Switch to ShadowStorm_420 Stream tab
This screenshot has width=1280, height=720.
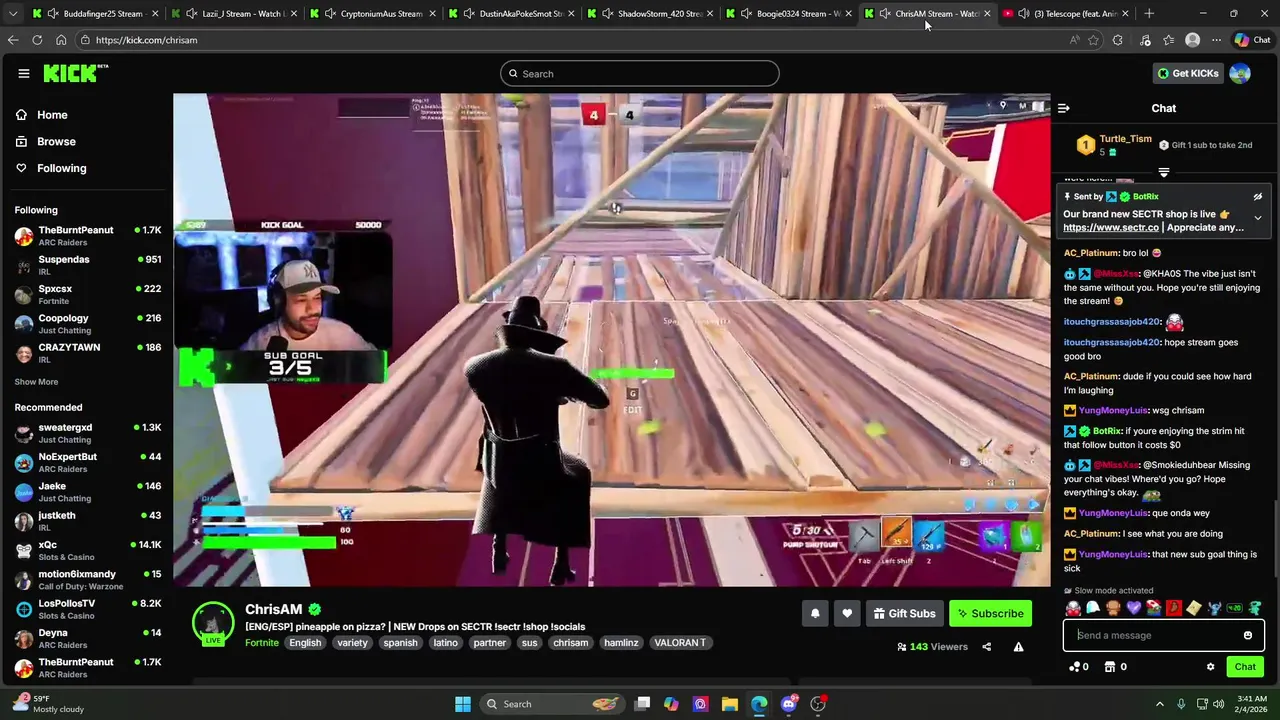tap(652, 14)
